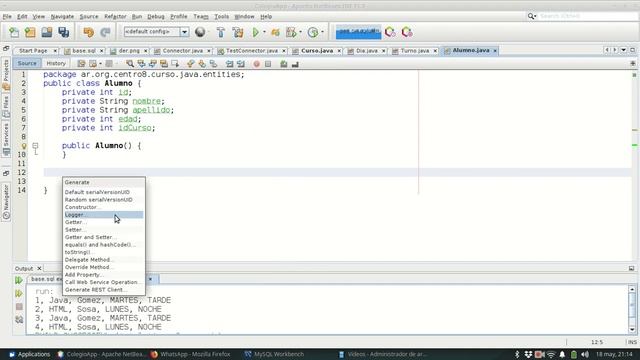Click the lightbulb hint icon on line 9

[x=24, y=146]
